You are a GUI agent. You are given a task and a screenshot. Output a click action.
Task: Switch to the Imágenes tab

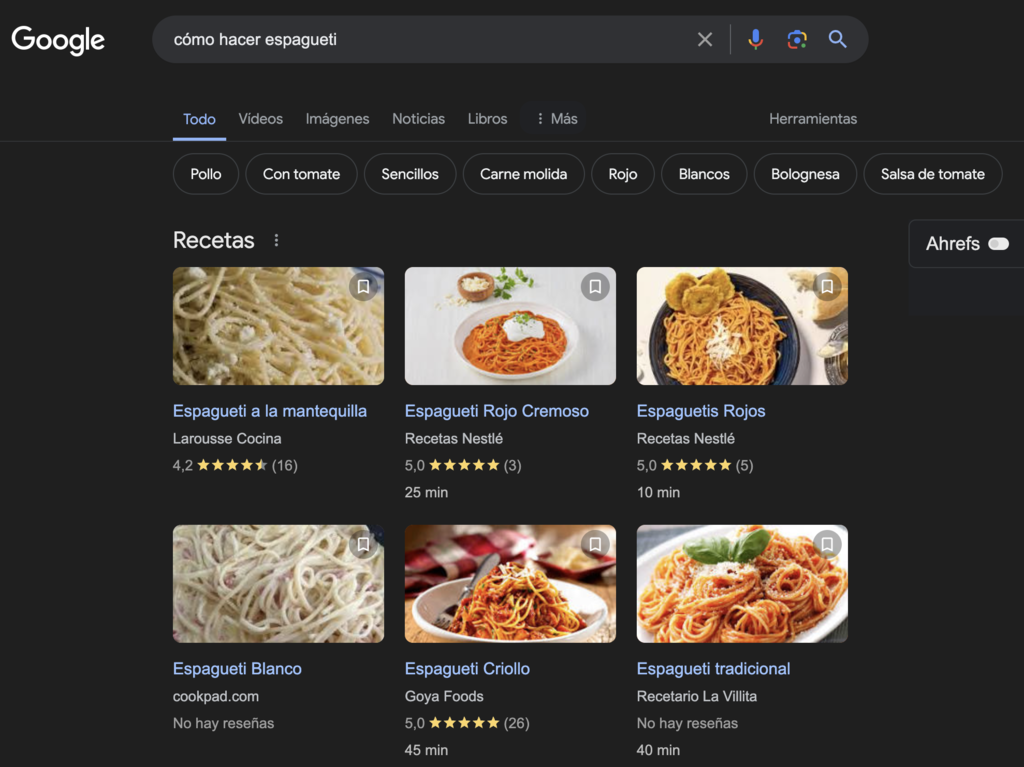coord(337,118)
